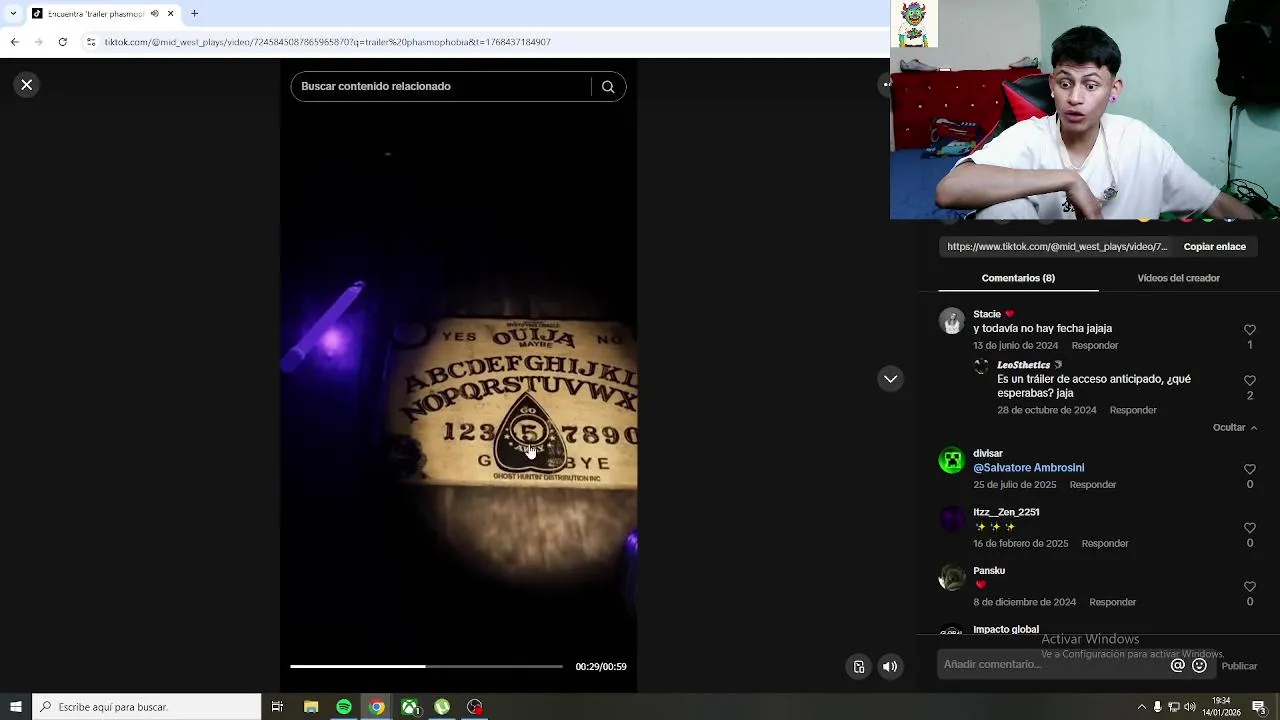Click Chrome icon in taskbar
Viewport: 1280px width, 720px height.
click(377, 707)
